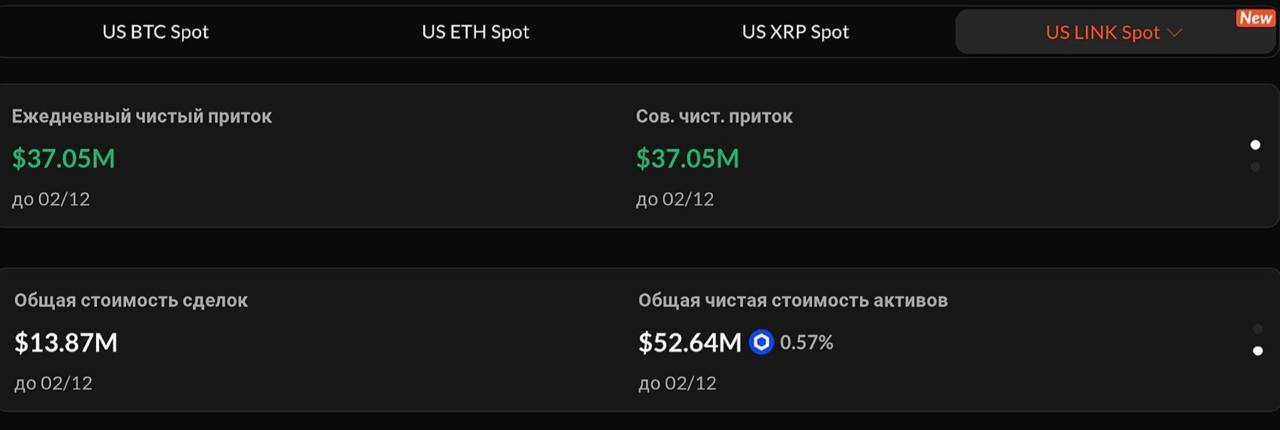This screenshot has width=1280, height=430.
Task: Click the 'Сов. чист. приток' heading
Action: [714, 116]
